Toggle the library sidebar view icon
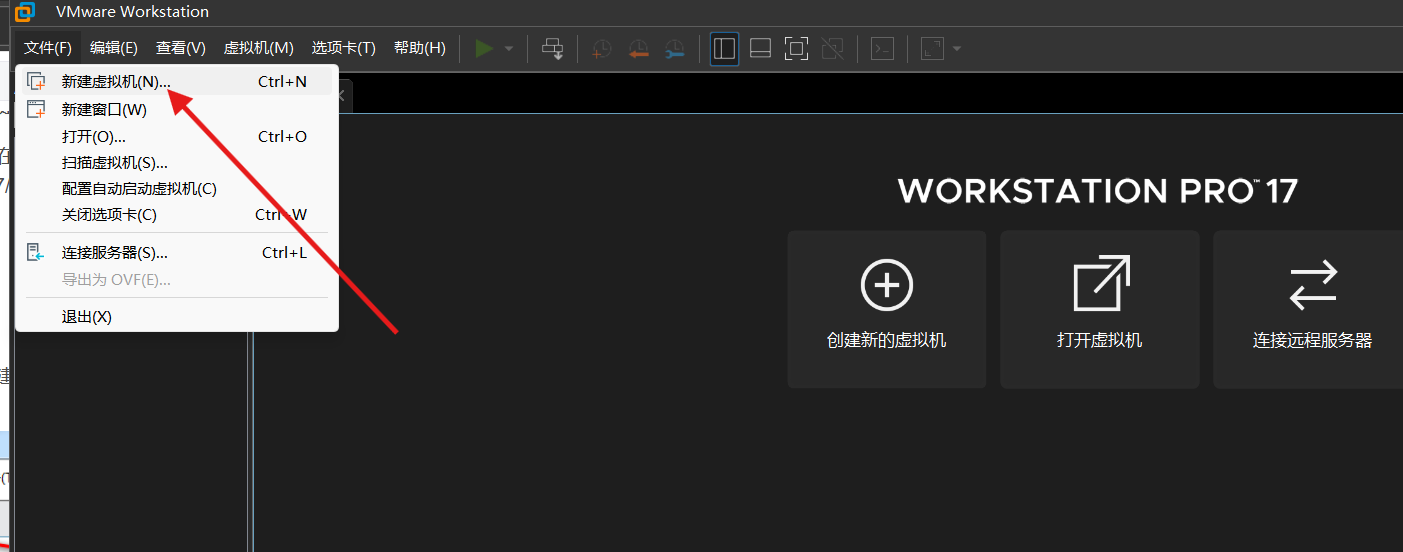 [x=724, y=48]
